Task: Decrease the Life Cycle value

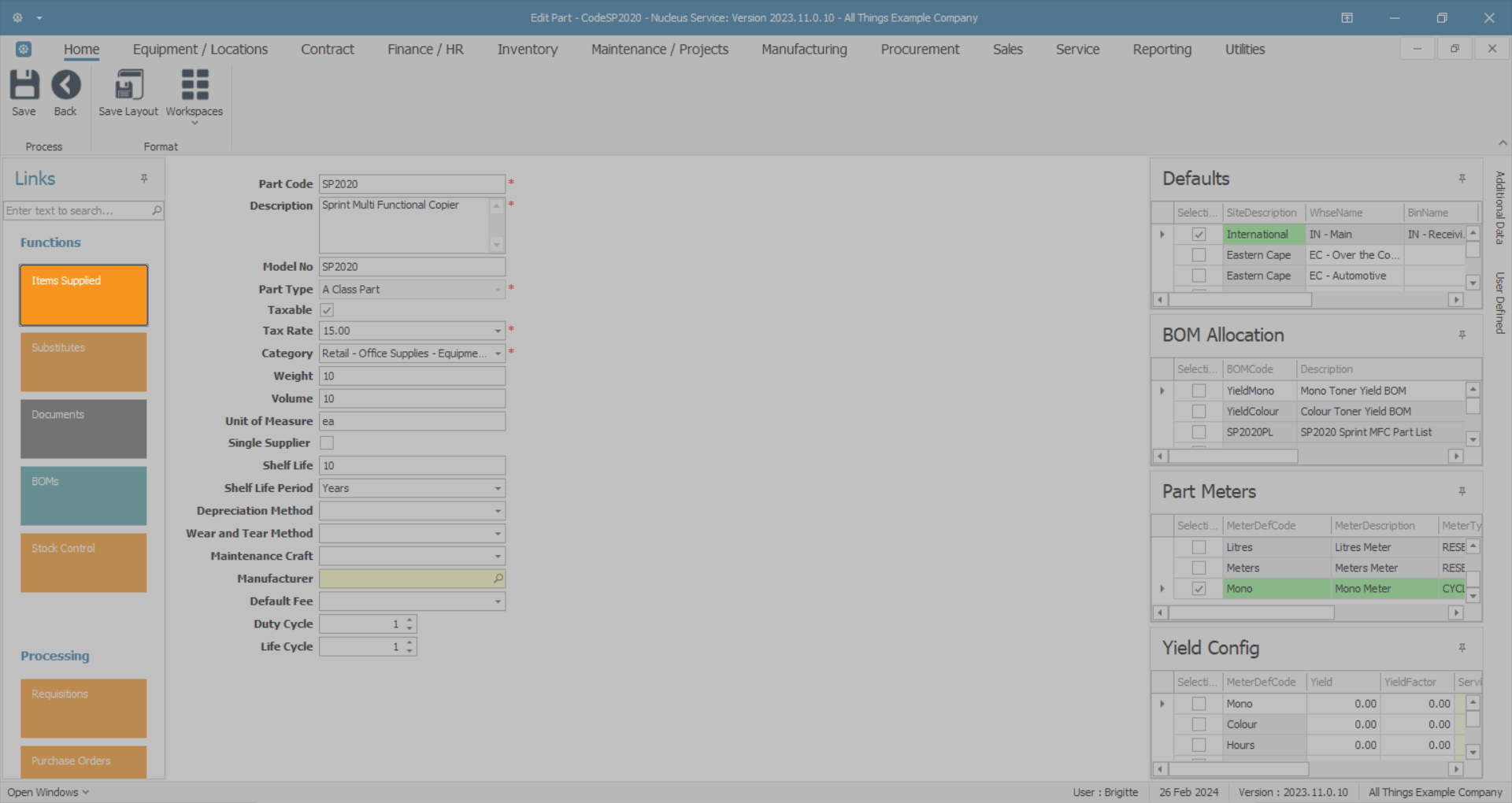Action: [409, 651]
